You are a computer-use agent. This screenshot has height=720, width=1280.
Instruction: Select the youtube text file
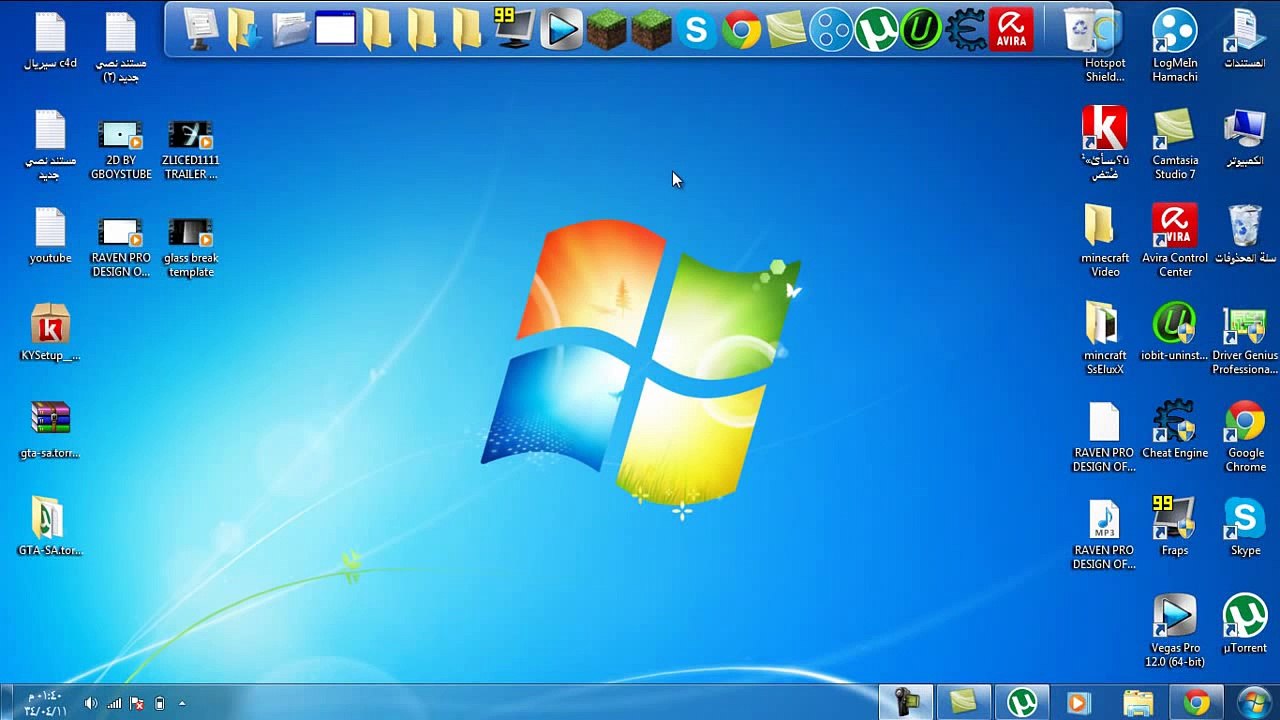tap(50, 236)
